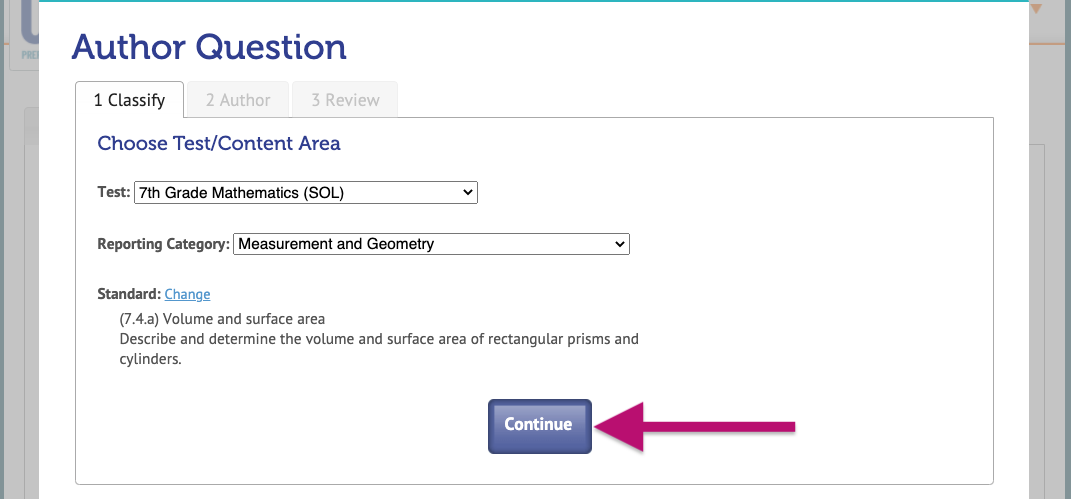Click the orange triangle menu arrow behind dialog
Screen dimensions: 1071x499
tap(1036, 9)
